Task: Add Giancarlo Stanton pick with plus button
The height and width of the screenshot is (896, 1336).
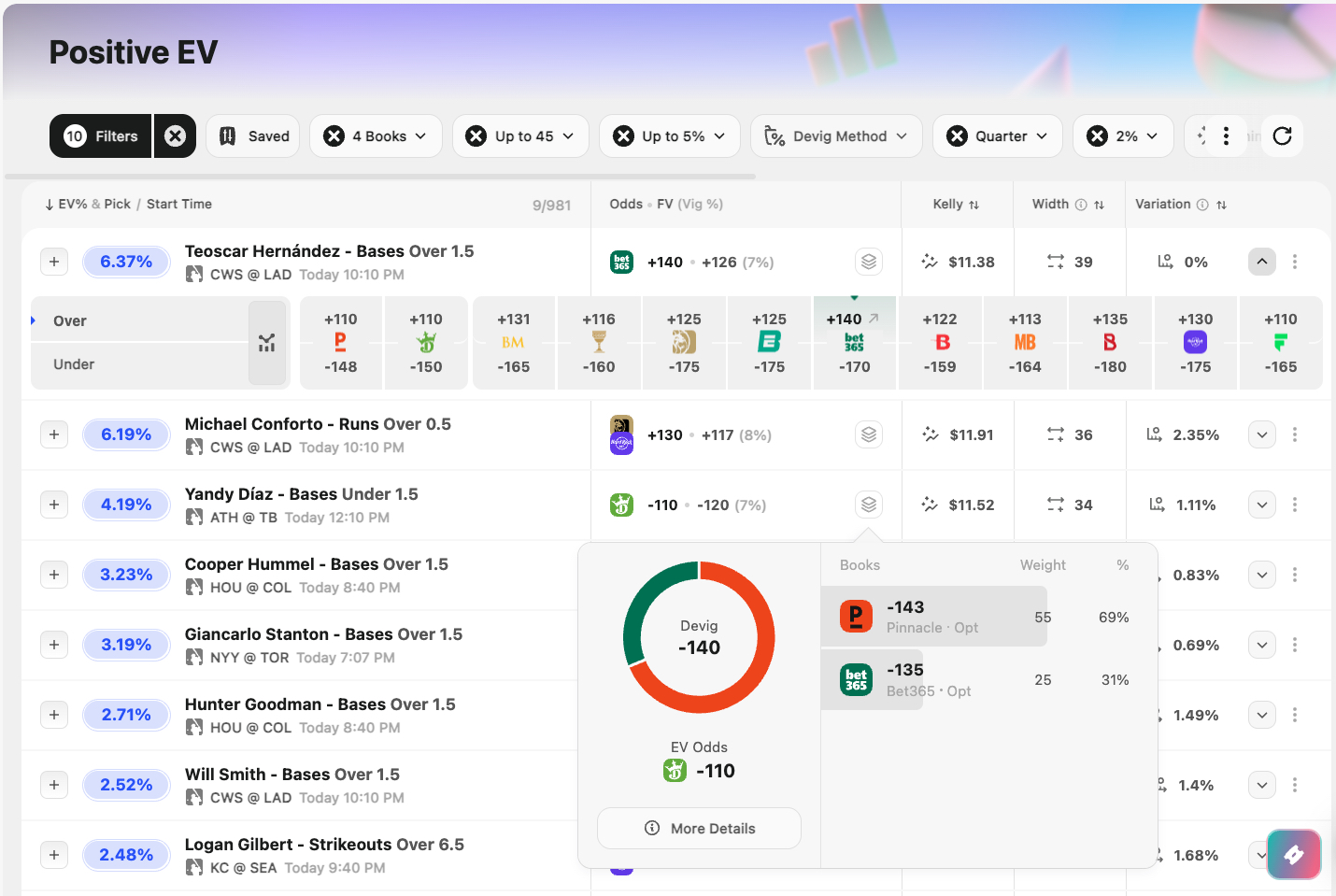Action: (54, 645)
